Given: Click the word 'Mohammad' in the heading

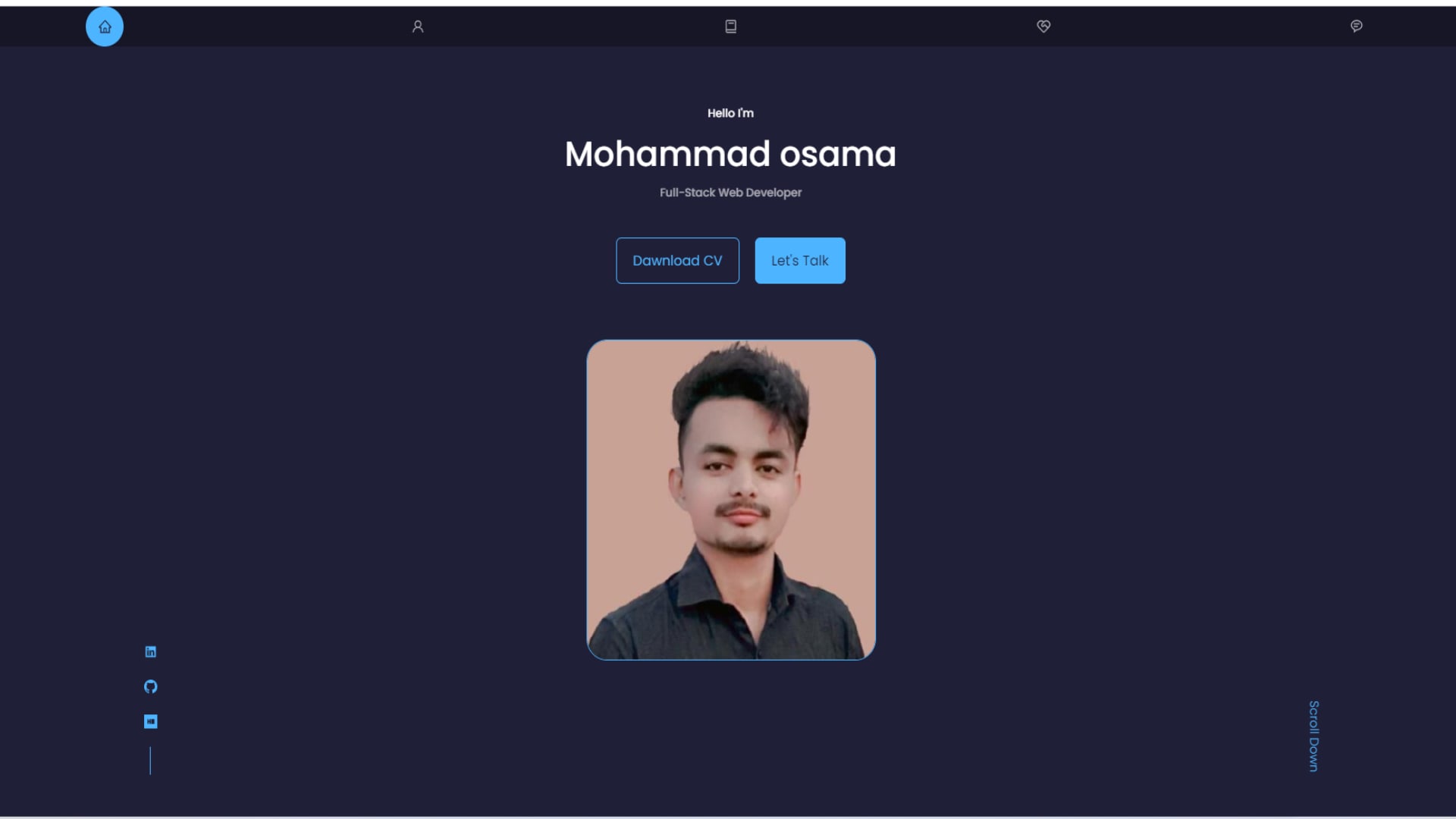Looking at the screenshot, I should 667,154.
